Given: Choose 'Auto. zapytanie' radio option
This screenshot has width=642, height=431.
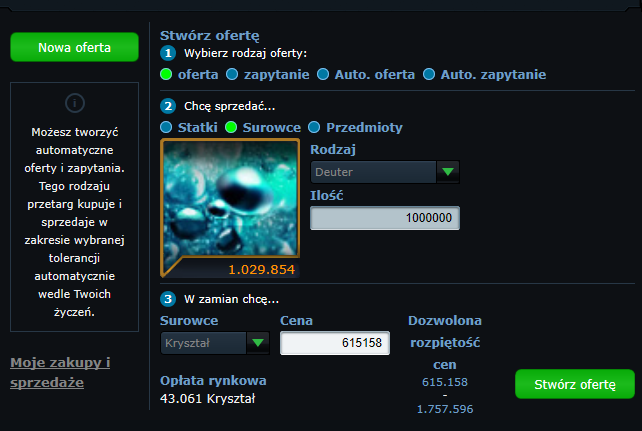Looking at the screenshot, I should pos(429,74).
